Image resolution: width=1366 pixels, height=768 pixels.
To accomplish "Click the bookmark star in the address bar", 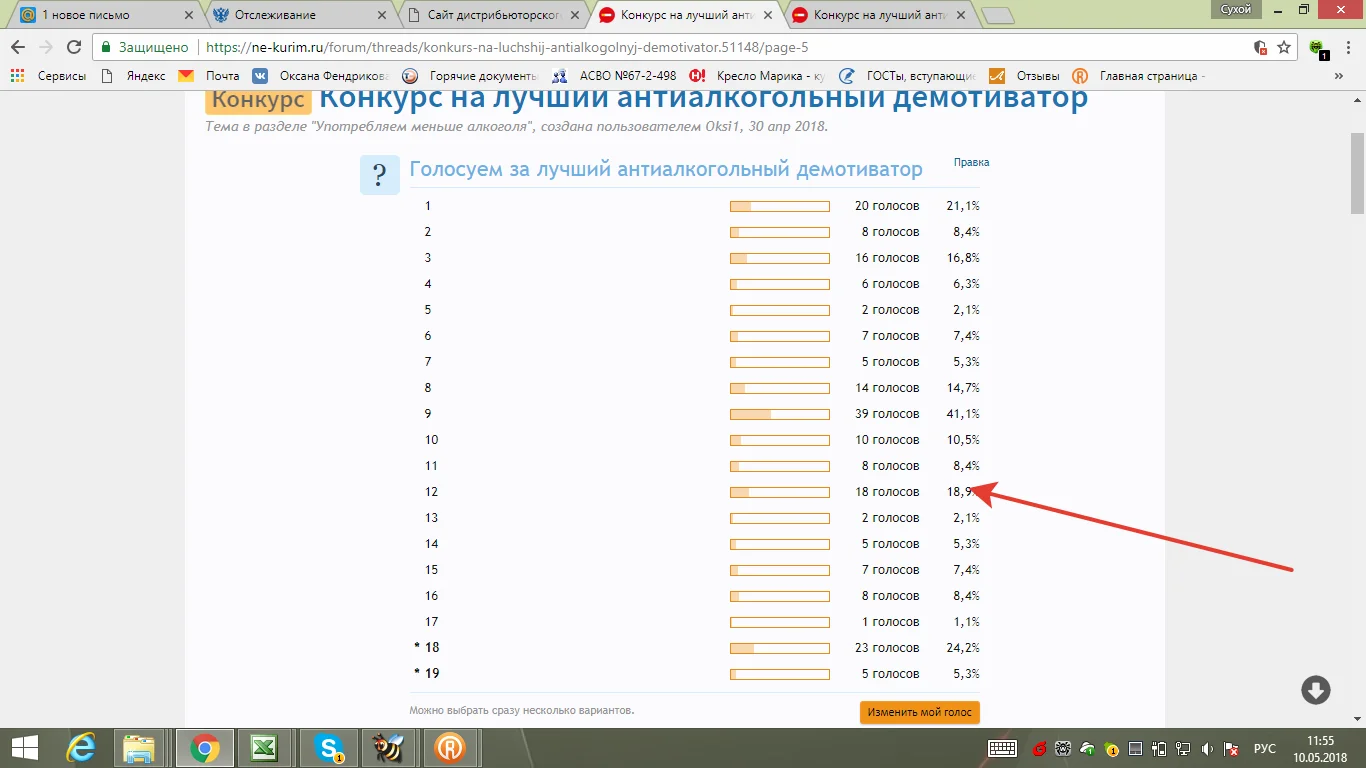I will [x=1283, y=46].
